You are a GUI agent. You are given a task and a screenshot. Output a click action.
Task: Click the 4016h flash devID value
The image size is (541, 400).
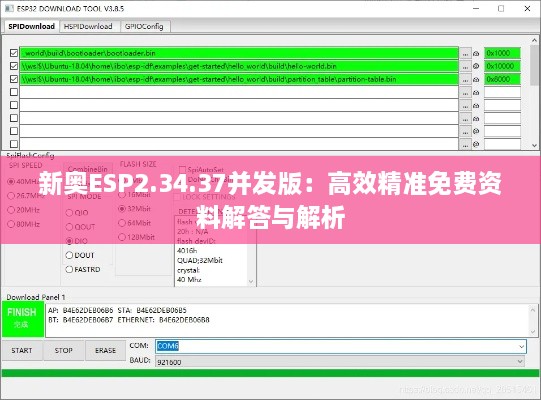coord(187,251)
